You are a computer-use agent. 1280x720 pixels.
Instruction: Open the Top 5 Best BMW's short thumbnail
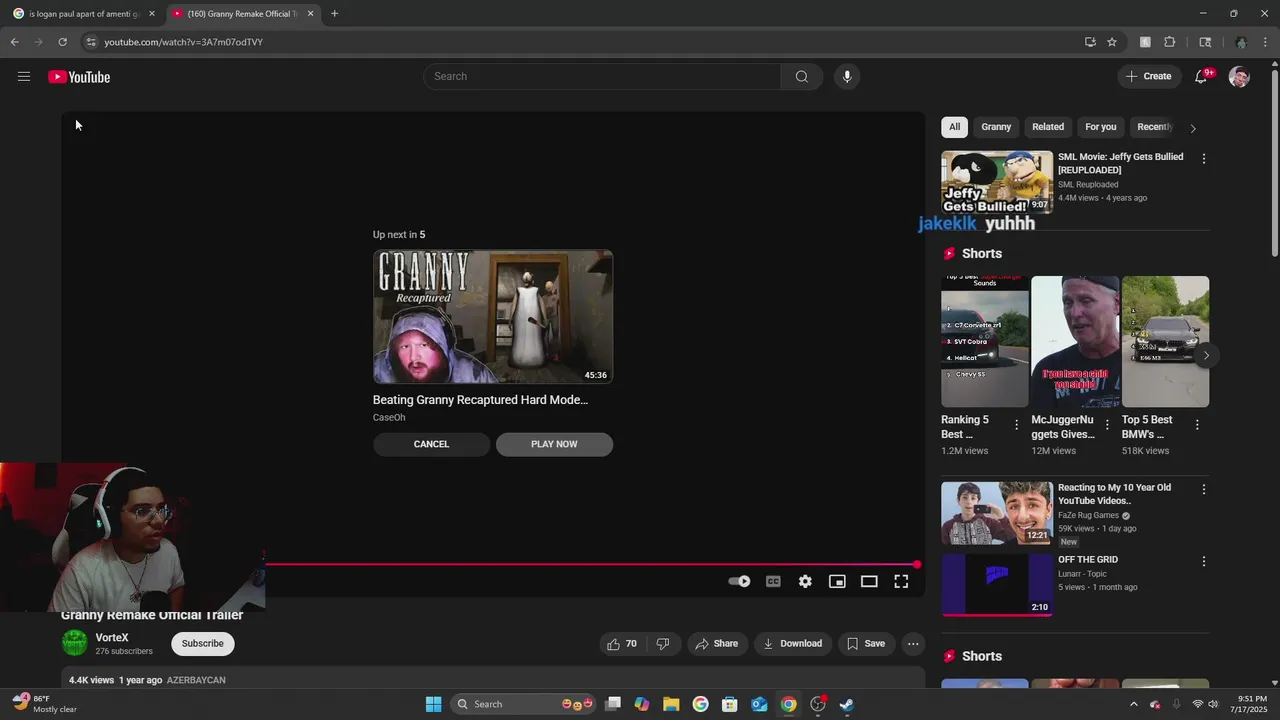point(1165,342)
